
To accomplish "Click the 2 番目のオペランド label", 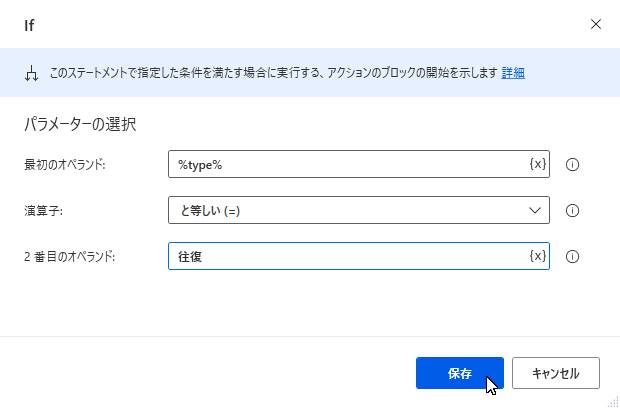I will [69, 257].
